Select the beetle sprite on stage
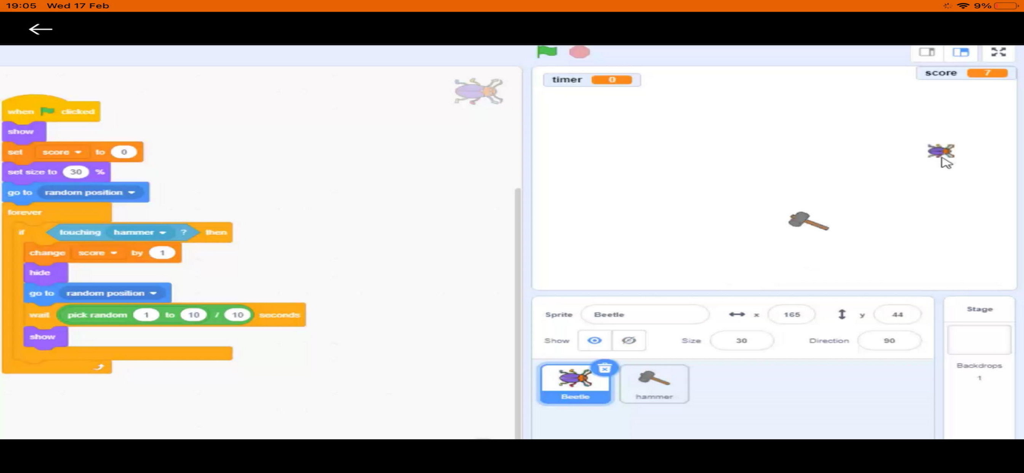This screenshot has width=1024, height=473. 940,151
